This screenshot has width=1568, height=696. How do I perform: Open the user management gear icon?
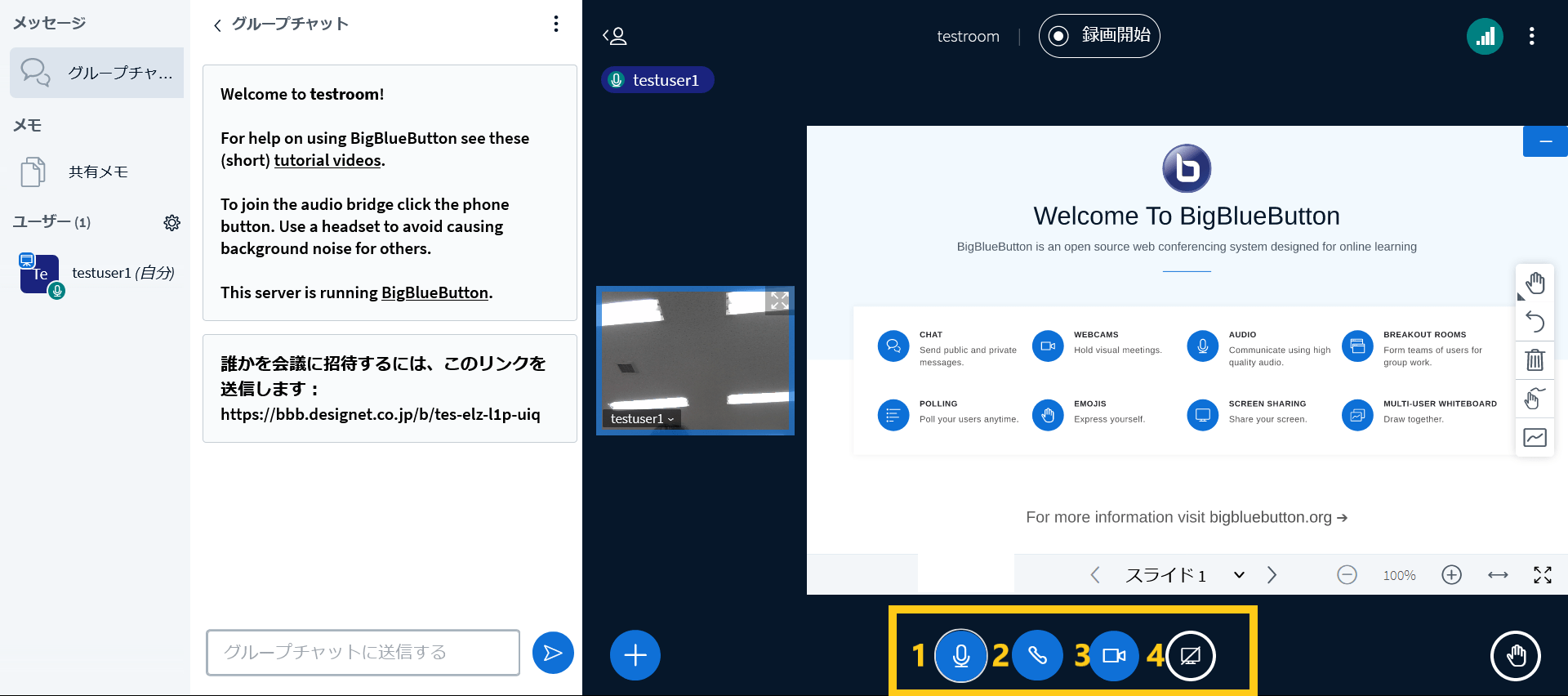tap(171, 222)
